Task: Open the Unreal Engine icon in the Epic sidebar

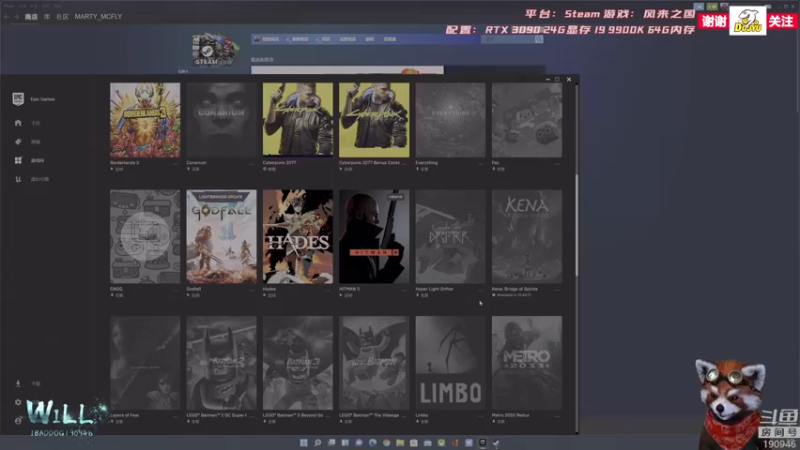Action: tap(18, 179)
